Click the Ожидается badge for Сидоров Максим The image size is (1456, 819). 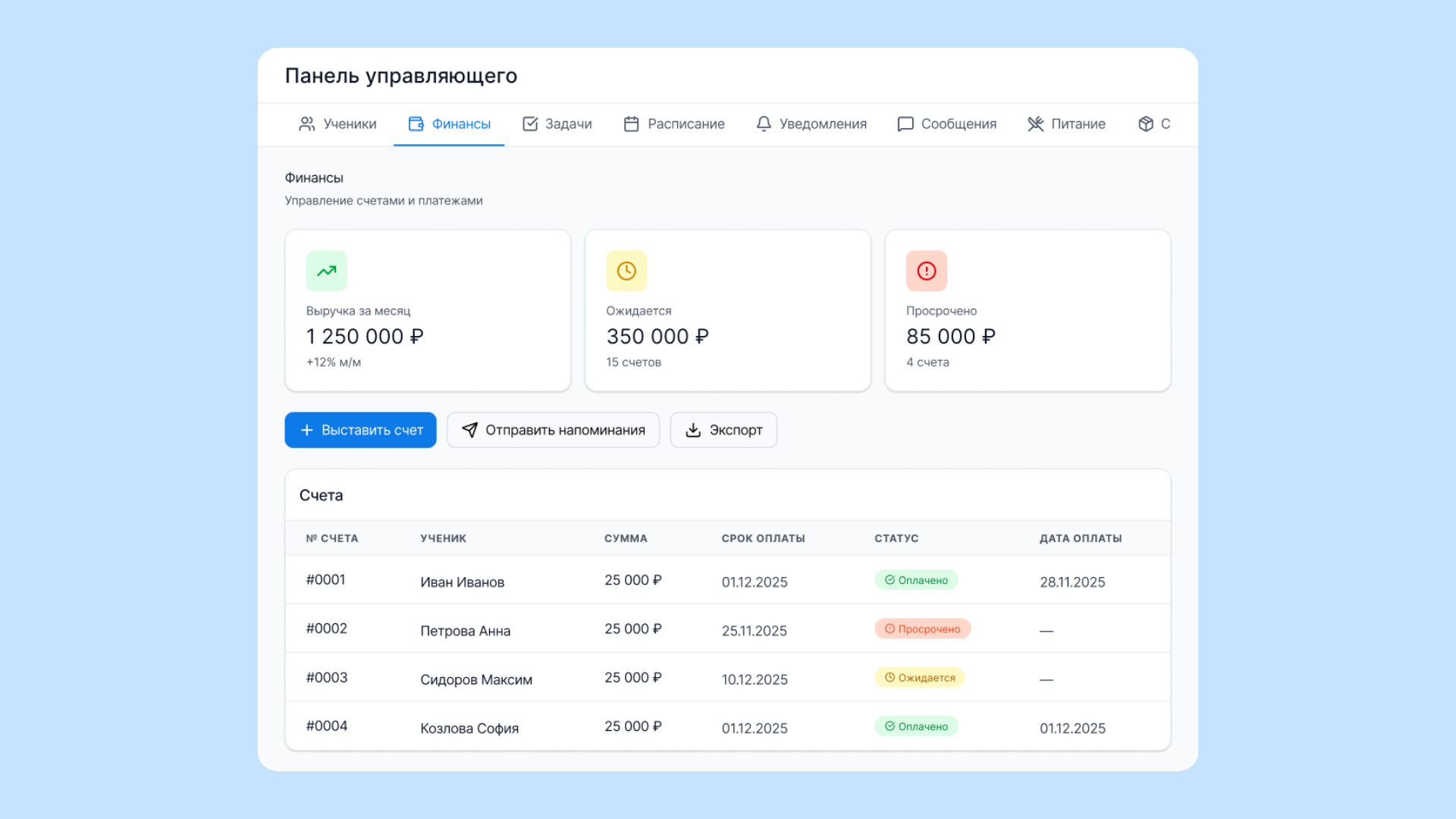coord(919,677)
